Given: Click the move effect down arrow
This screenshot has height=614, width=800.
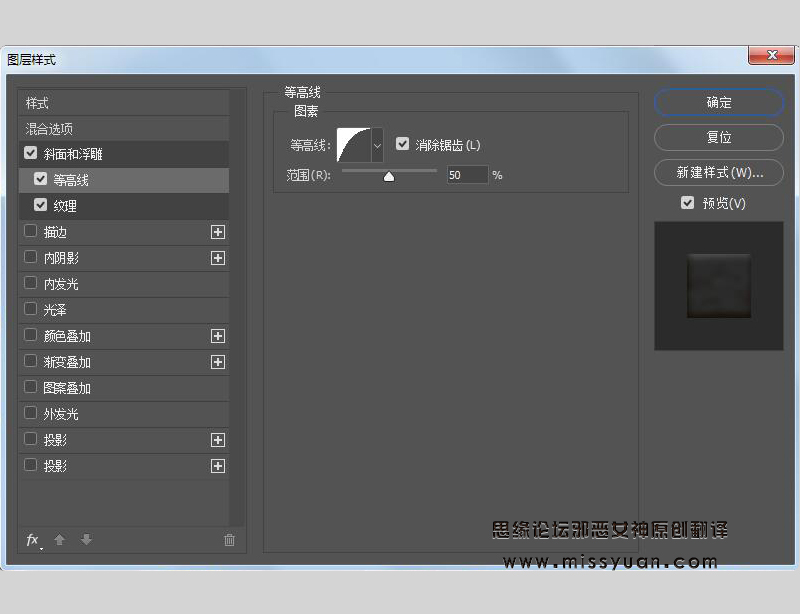Looking at the screenshot, I should pos(86,540).
